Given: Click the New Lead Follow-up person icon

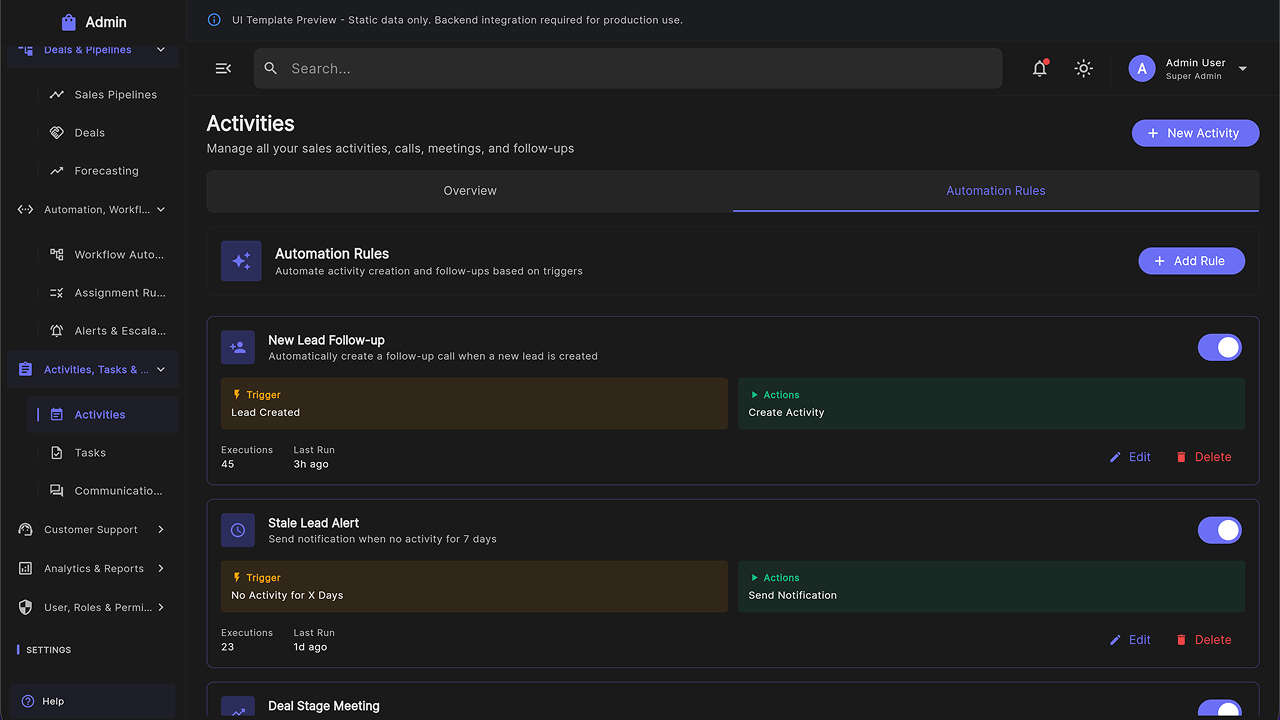Looking at the screenshot, I should click(238, 347).
